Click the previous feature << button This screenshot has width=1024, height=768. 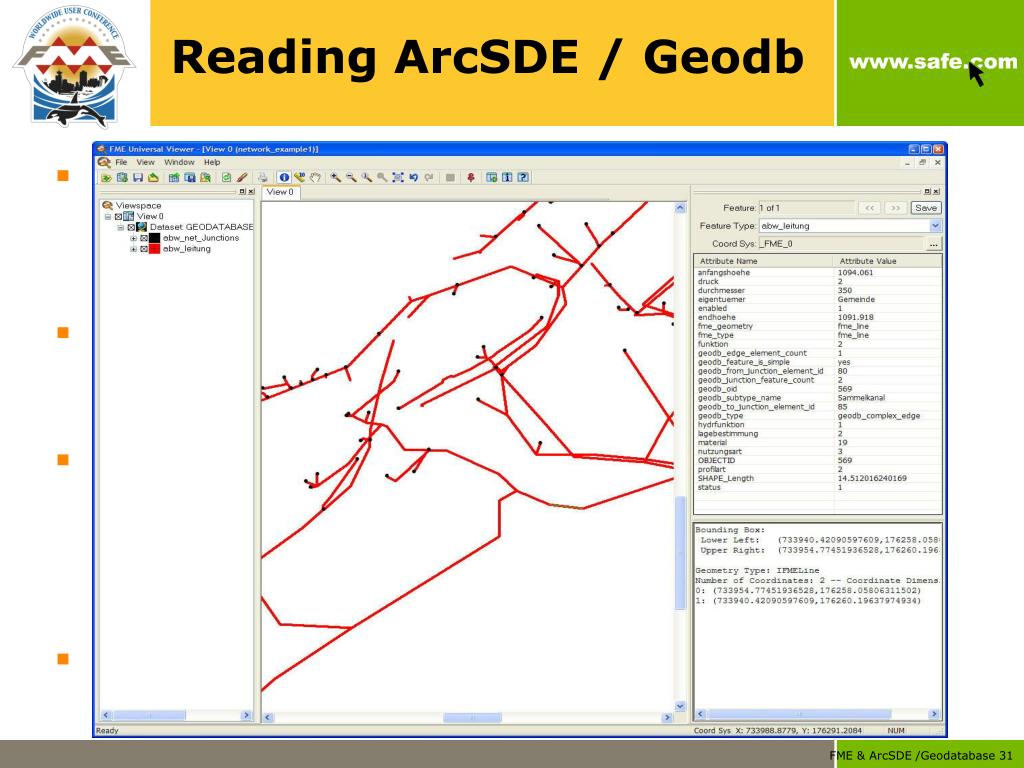point(869,208)
